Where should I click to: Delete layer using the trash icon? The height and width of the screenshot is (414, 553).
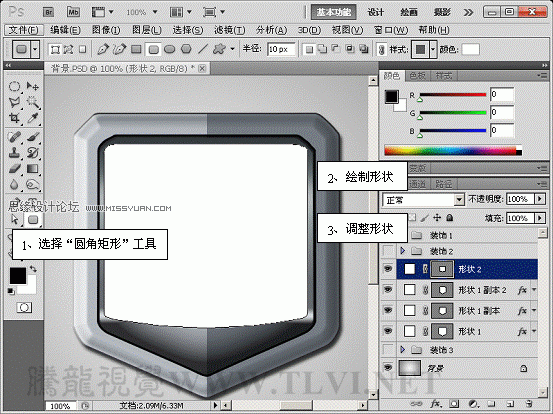coord(528,403)
